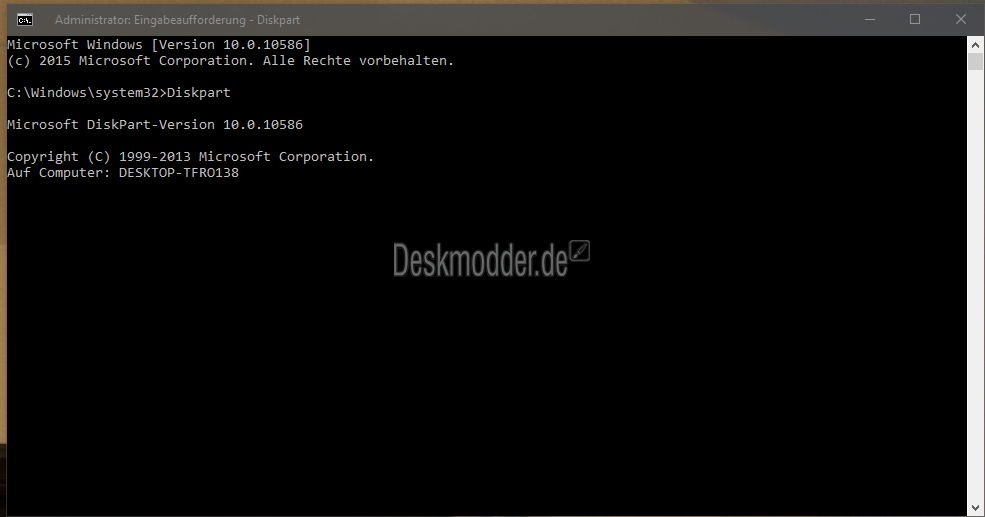This screenshot has width=985, height=517.
Task: Minimize the Eingabeaufforderung window
Action: (868, 19)
